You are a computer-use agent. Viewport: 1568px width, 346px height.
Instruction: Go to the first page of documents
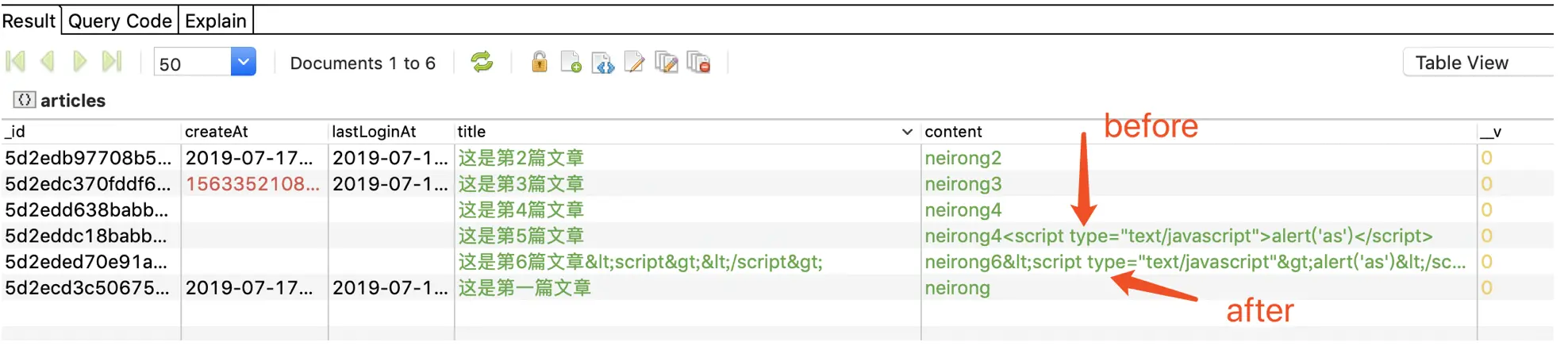[x=16, y=62]
